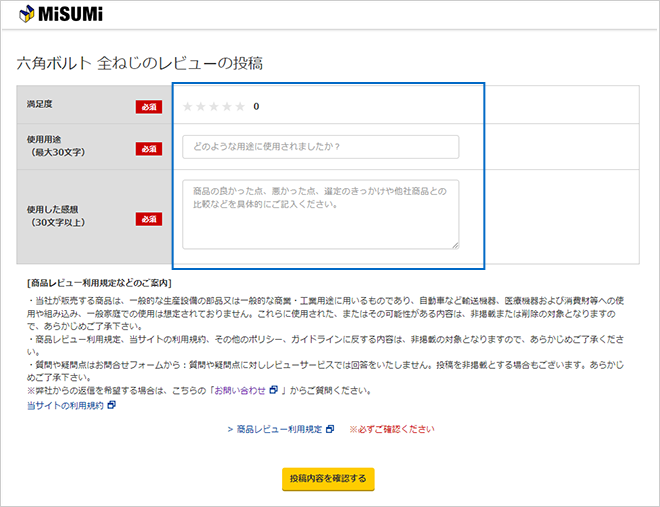Focus the 使用用途 text input field
Screen dimensions: 660x507
(320, 147)
